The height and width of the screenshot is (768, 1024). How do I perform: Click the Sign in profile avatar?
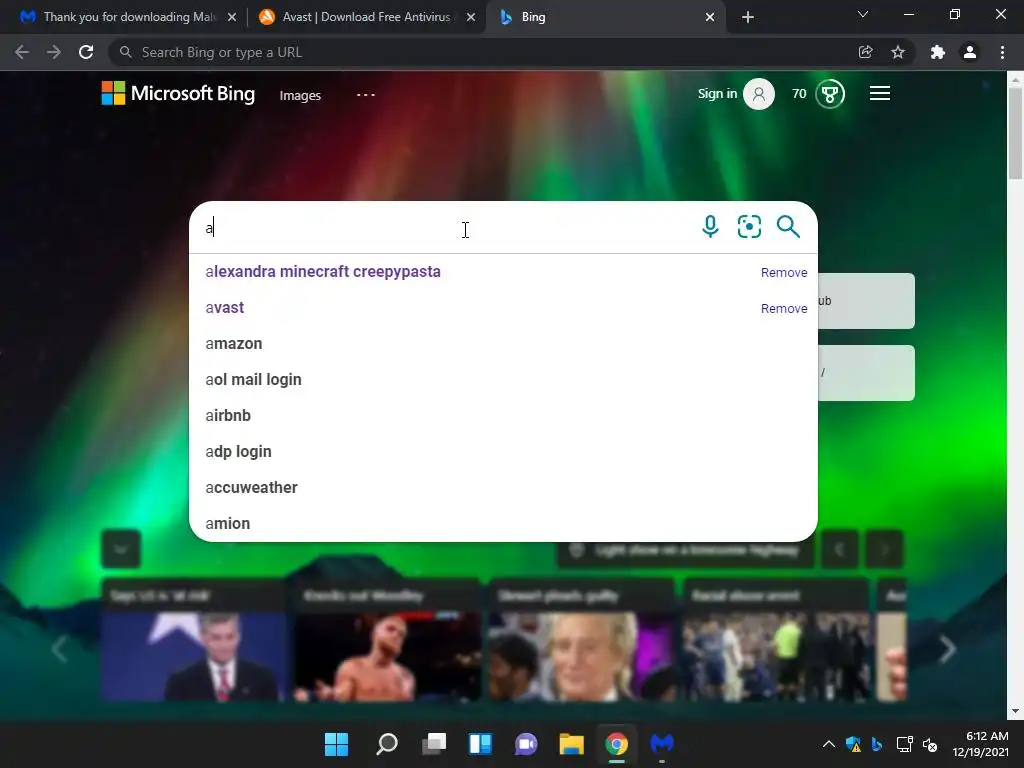tap(759, 94)
